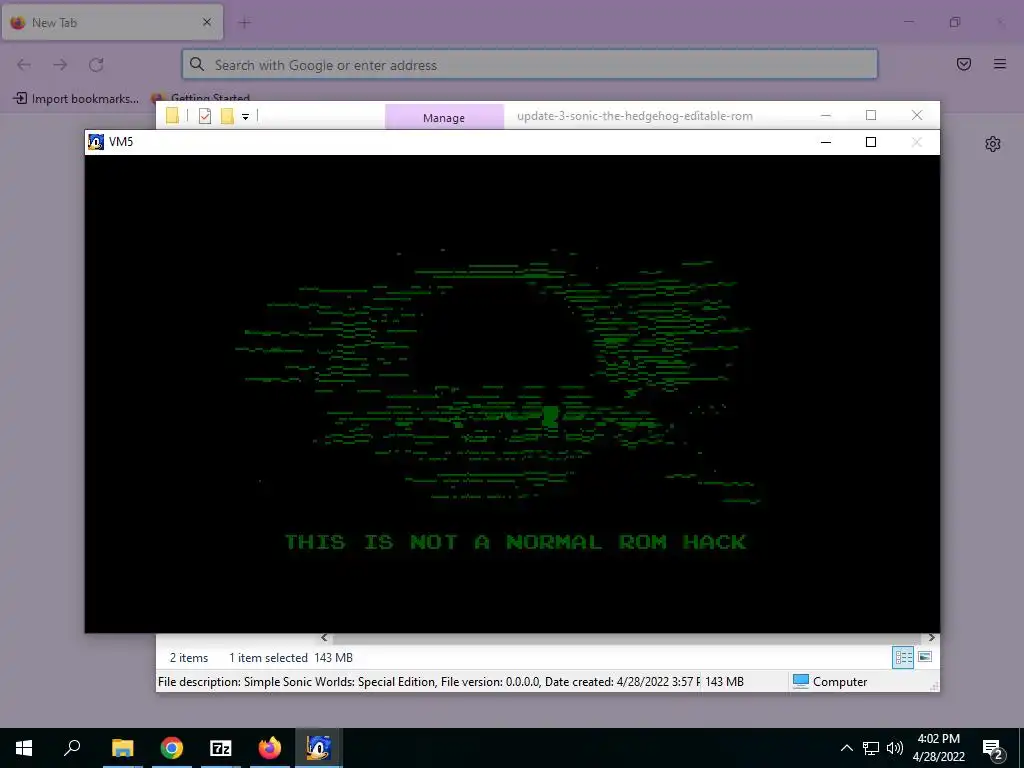Focus the Search with Google address bar
Viewport: 1024px width, 768px height.
pyautogui.click(x=530, y=65)
